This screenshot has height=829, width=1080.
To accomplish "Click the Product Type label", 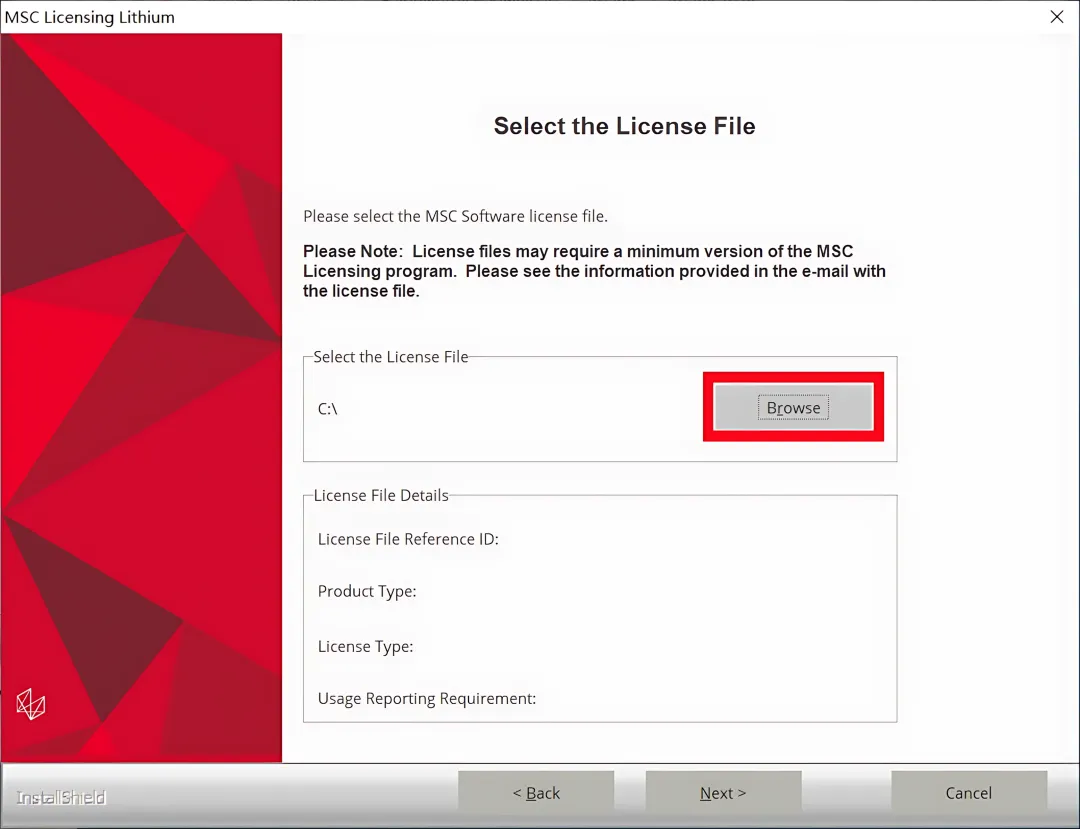I will (x=366, y=591).
